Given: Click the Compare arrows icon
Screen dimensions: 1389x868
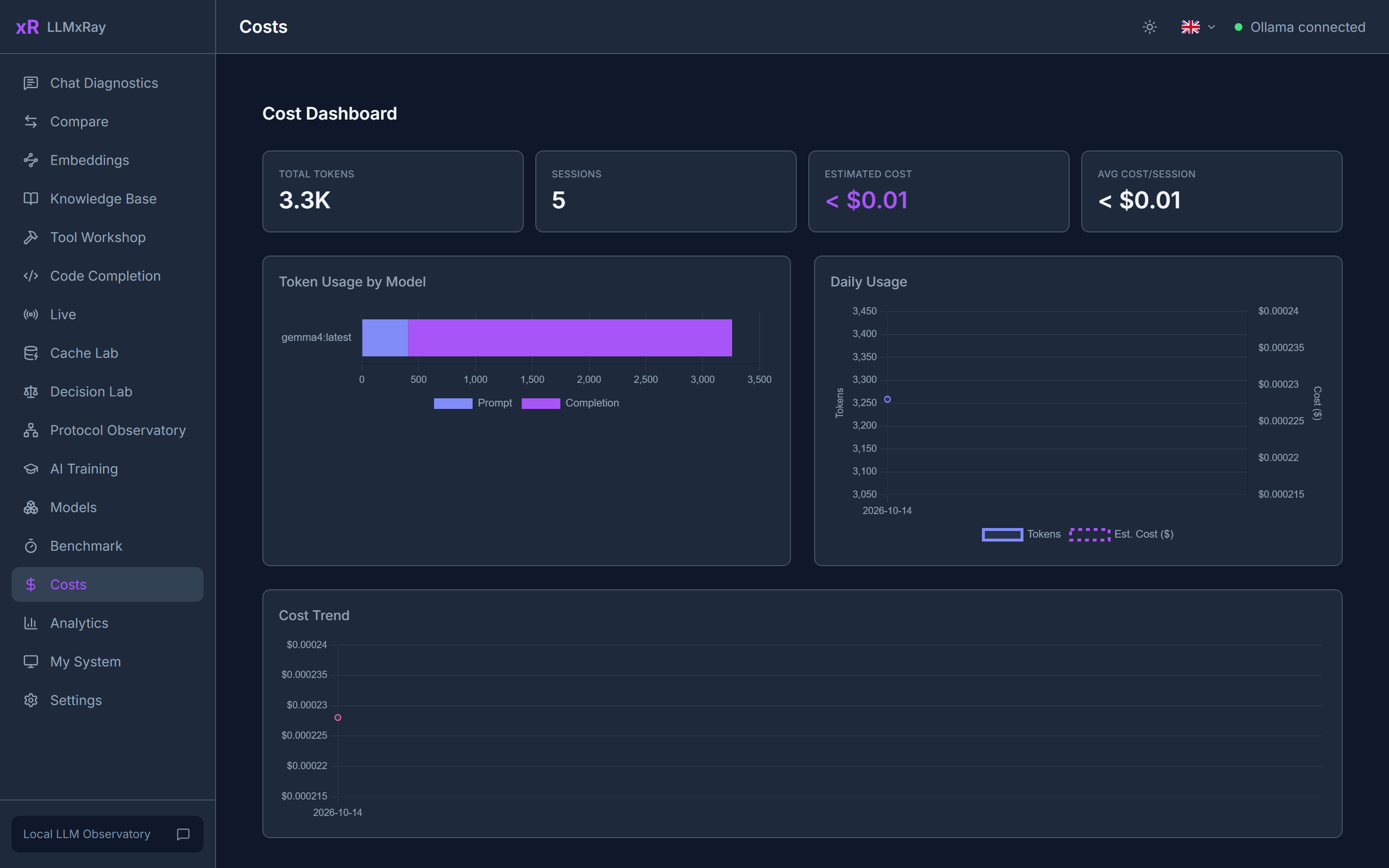Looking at the screenshot, I should [x=30, y=122].
